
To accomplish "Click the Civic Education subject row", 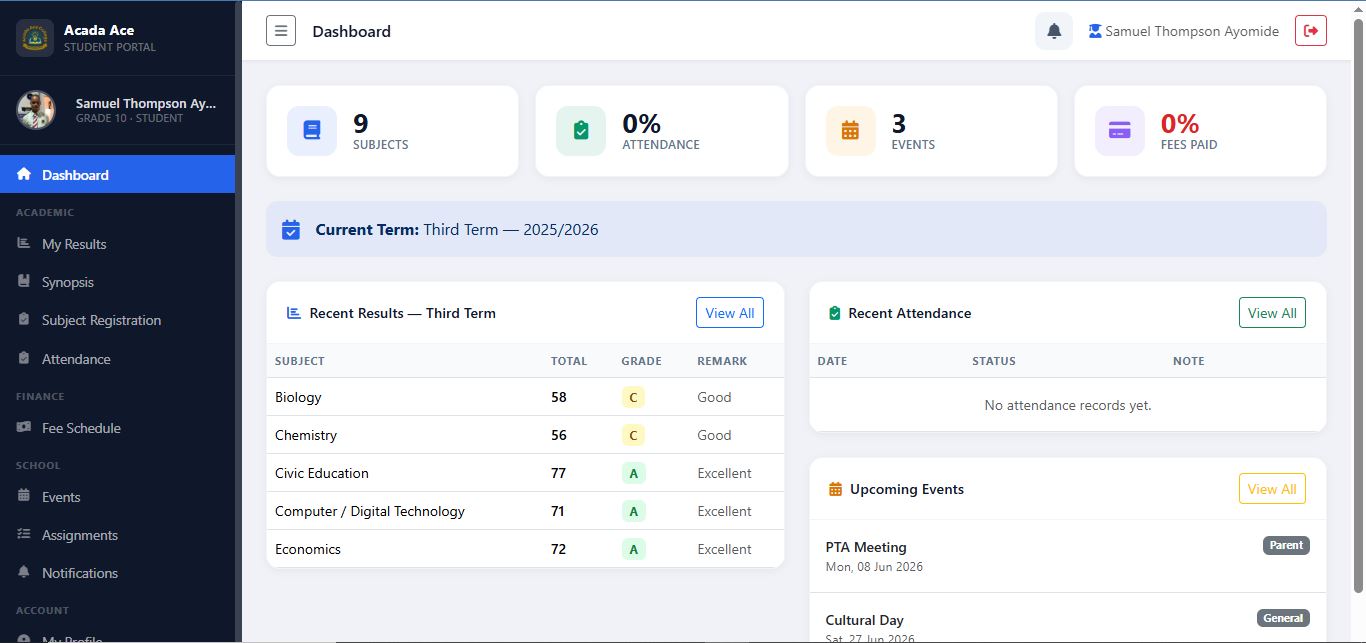I will coord(525,473).
